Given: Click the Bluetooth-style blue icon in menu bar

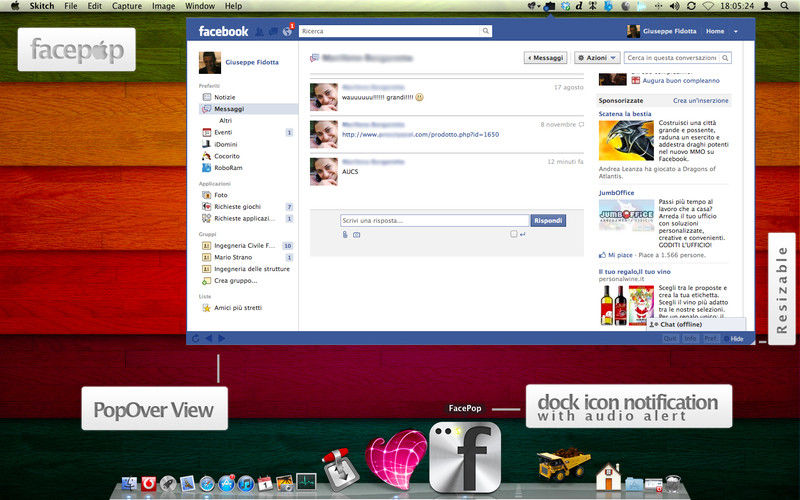Looking at the screenshot, I should click(x=607, y=6).
